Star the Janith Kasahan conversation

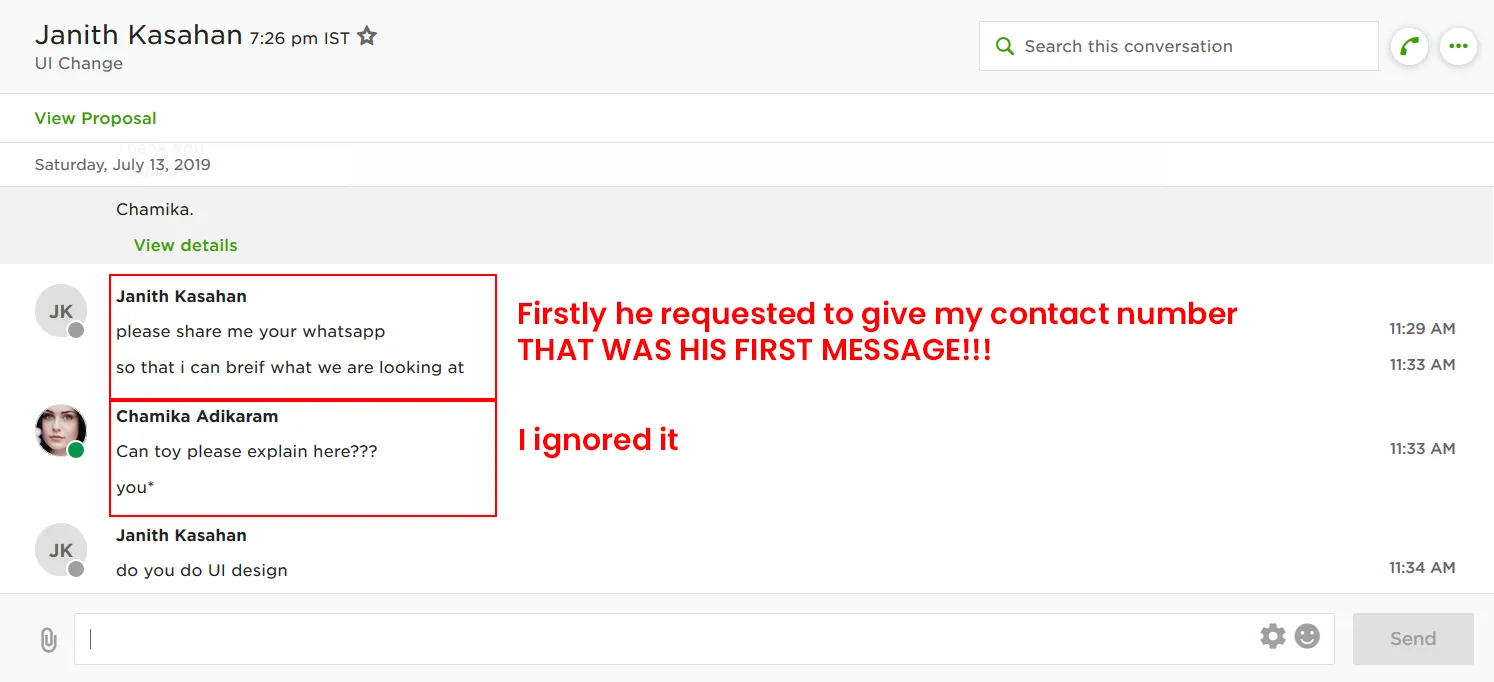(367, 37)
